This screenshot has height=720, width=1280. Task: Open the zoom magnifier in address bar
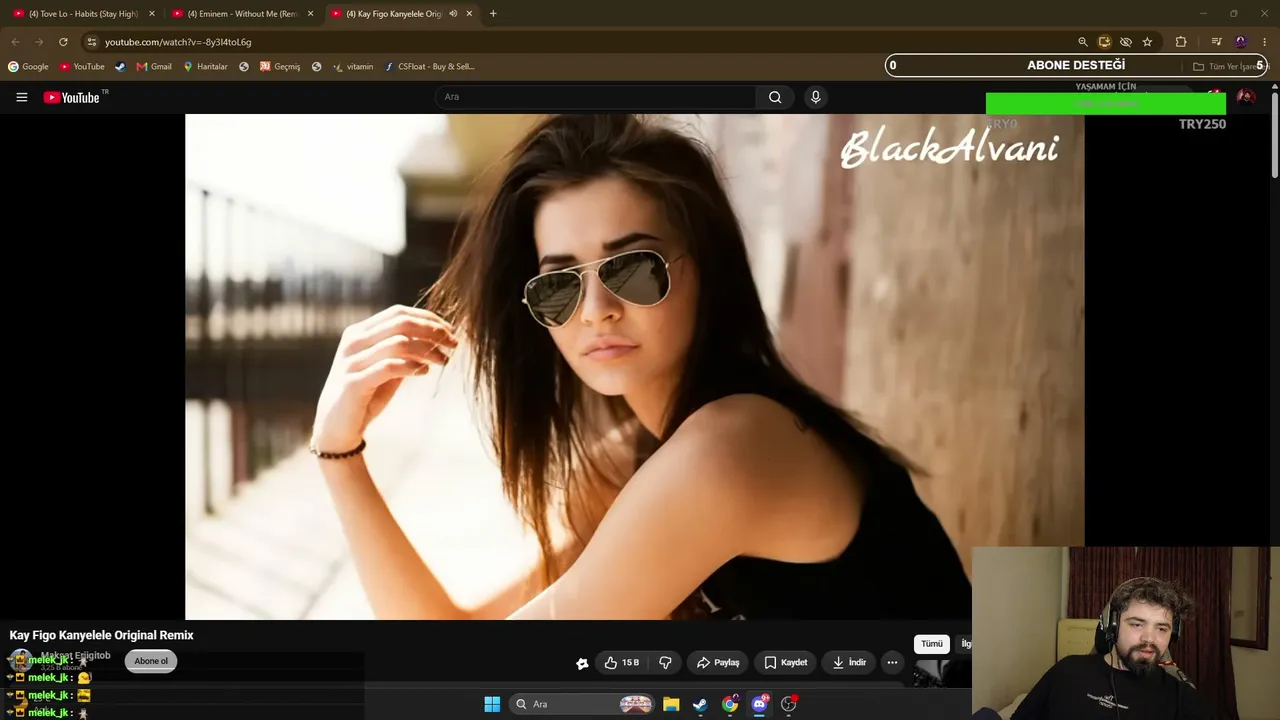(1083, 42)
